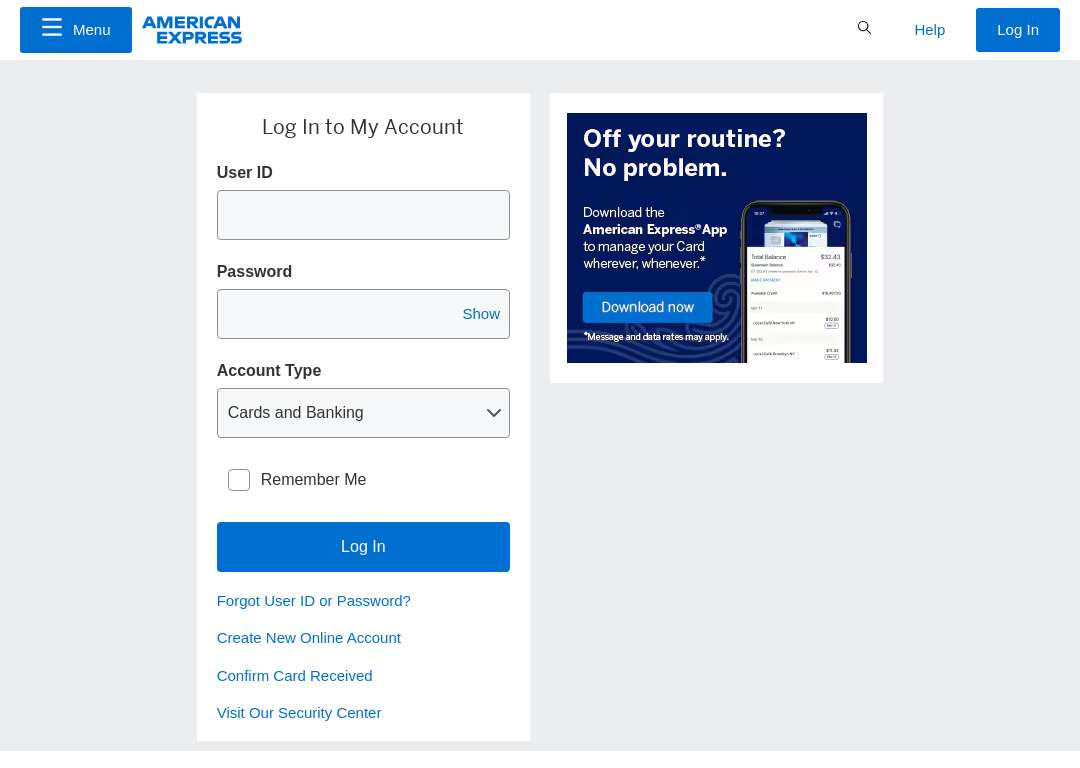Submit the form with Log In button

[x=363, y=547]
